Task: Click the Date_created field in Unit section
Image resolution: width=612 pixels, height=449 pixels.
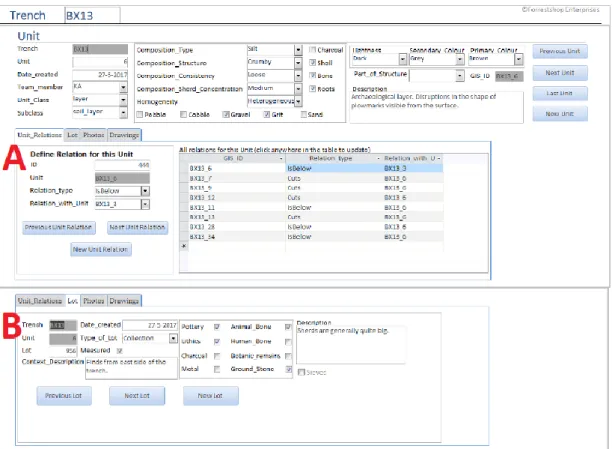Action: tap(100, 74)
